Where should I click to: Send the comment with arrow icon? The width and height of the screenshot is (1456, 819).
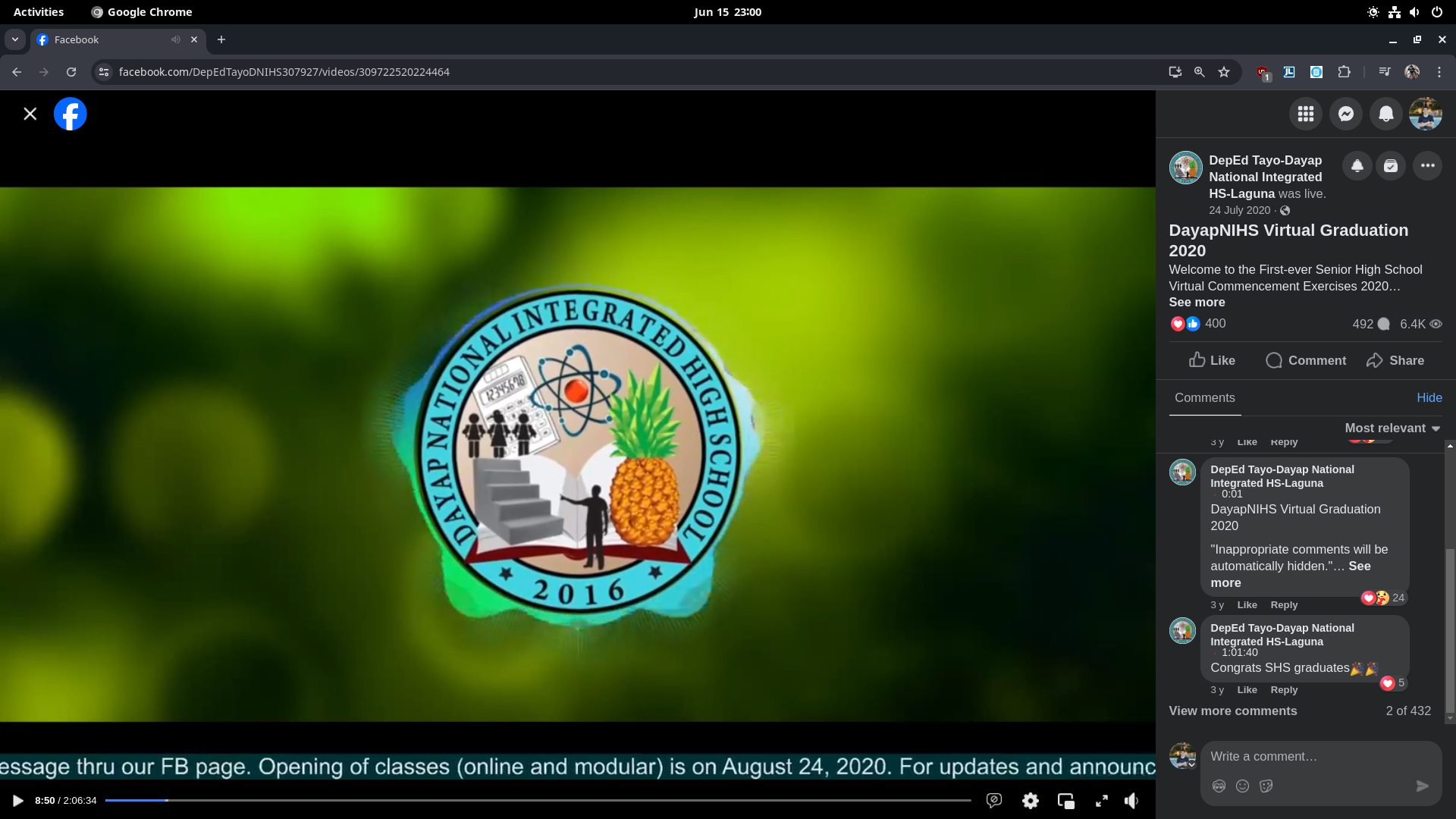coord(1423,786)
